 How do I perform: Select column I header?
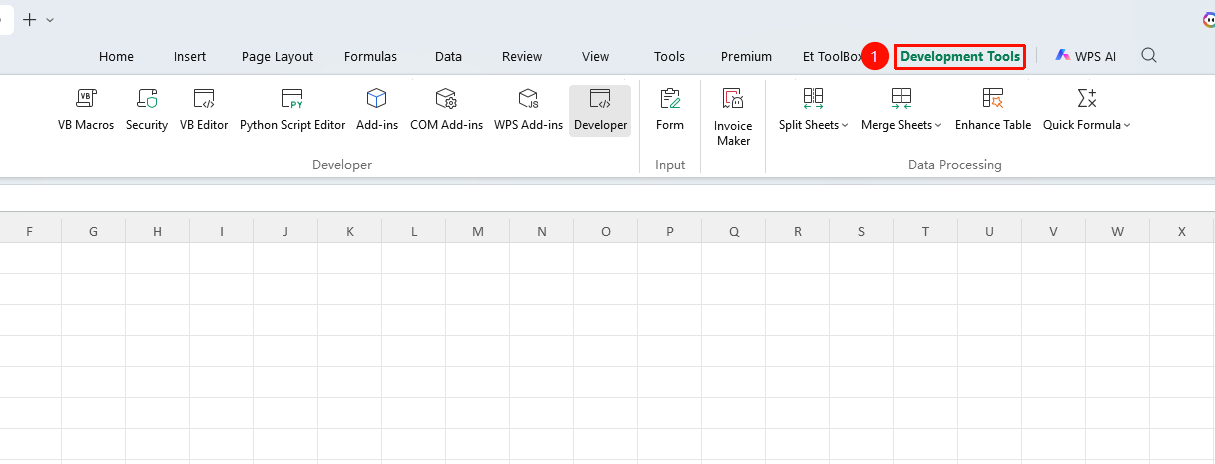(221, 231)
